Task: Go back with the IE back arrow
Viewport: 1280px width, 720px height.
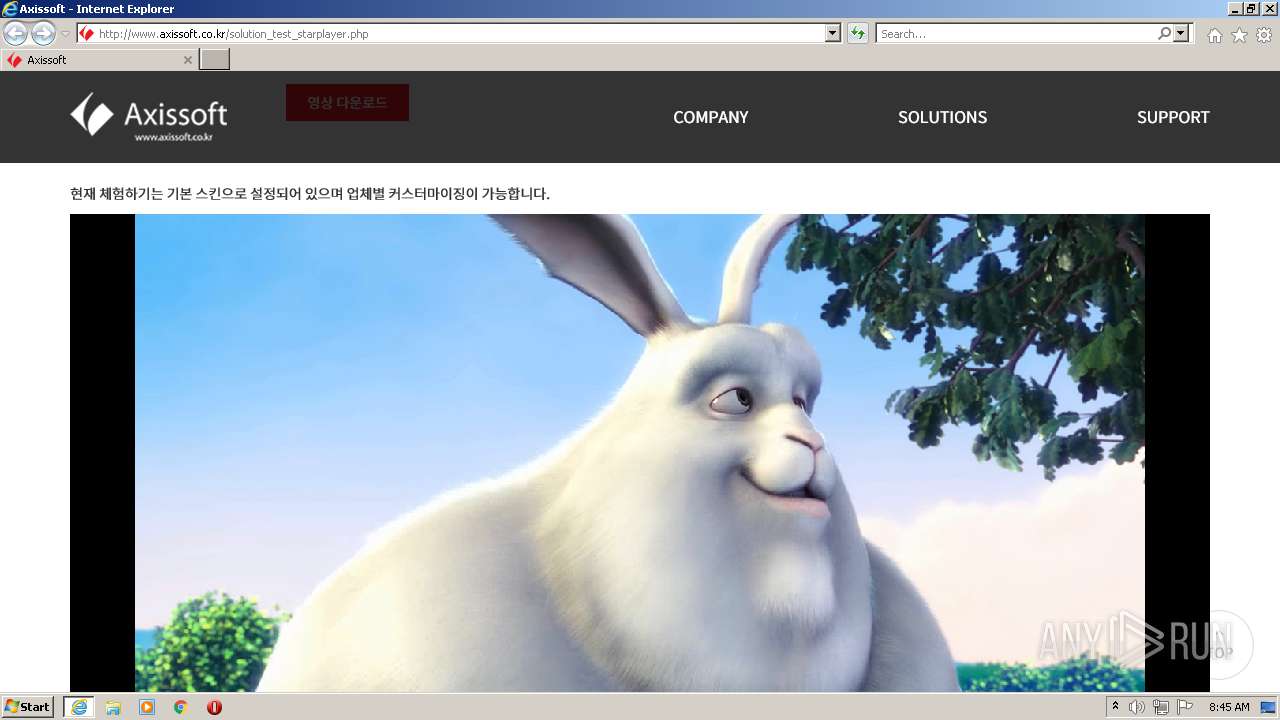Action: coord(16,33)
